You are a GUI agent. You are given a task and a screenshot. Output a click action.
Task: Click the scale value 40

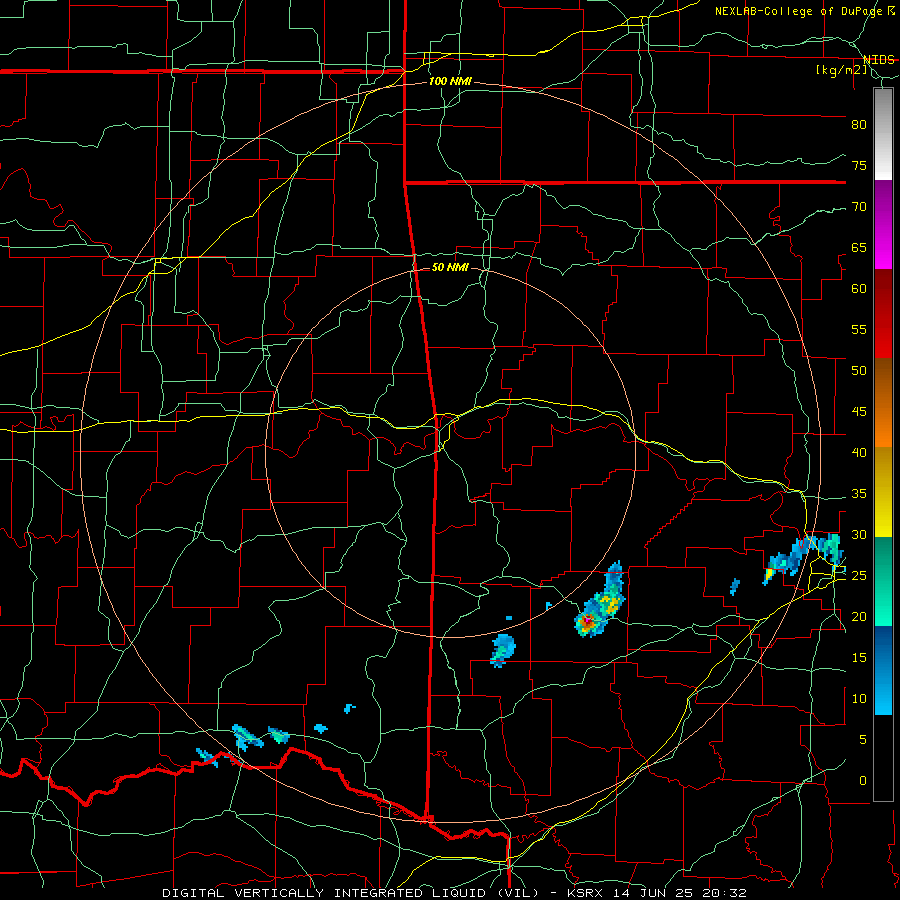click(x=859, y=452)
